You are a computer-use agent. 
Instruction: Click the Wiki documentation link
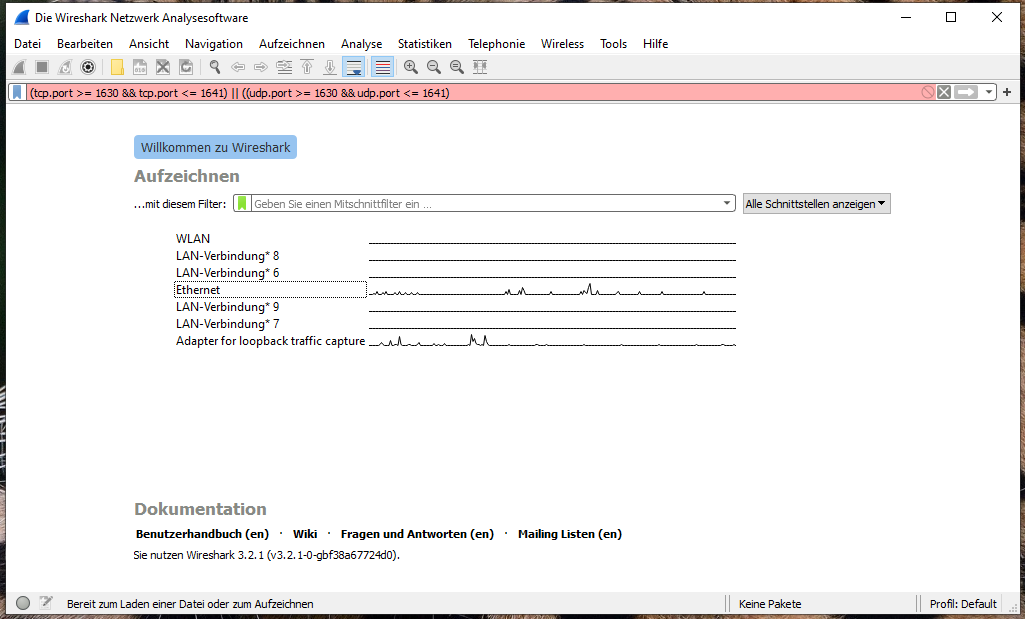(x=305, y=533)
